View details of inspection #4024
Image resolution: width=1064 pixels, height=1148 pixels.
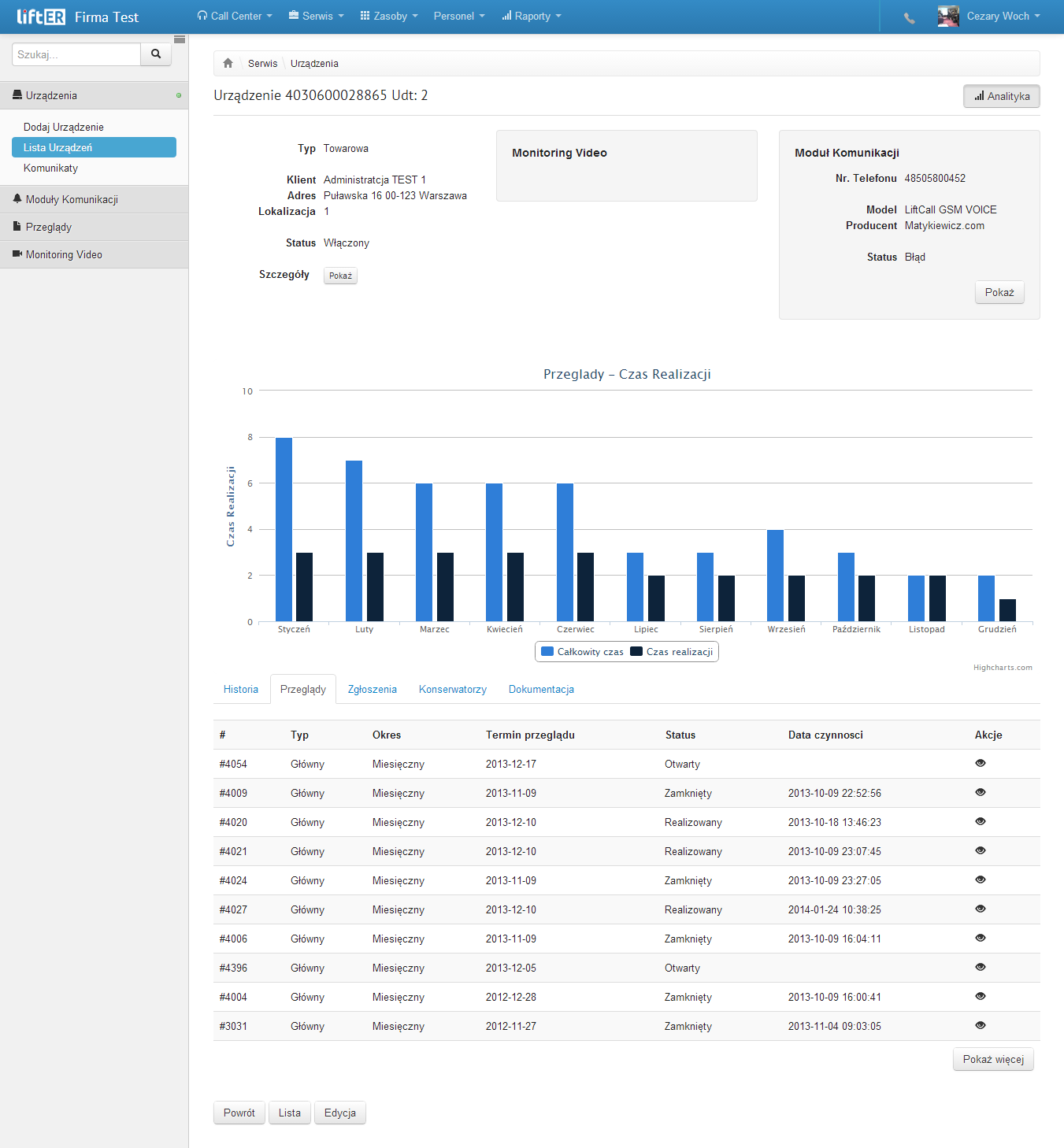[x=981, y=880]
